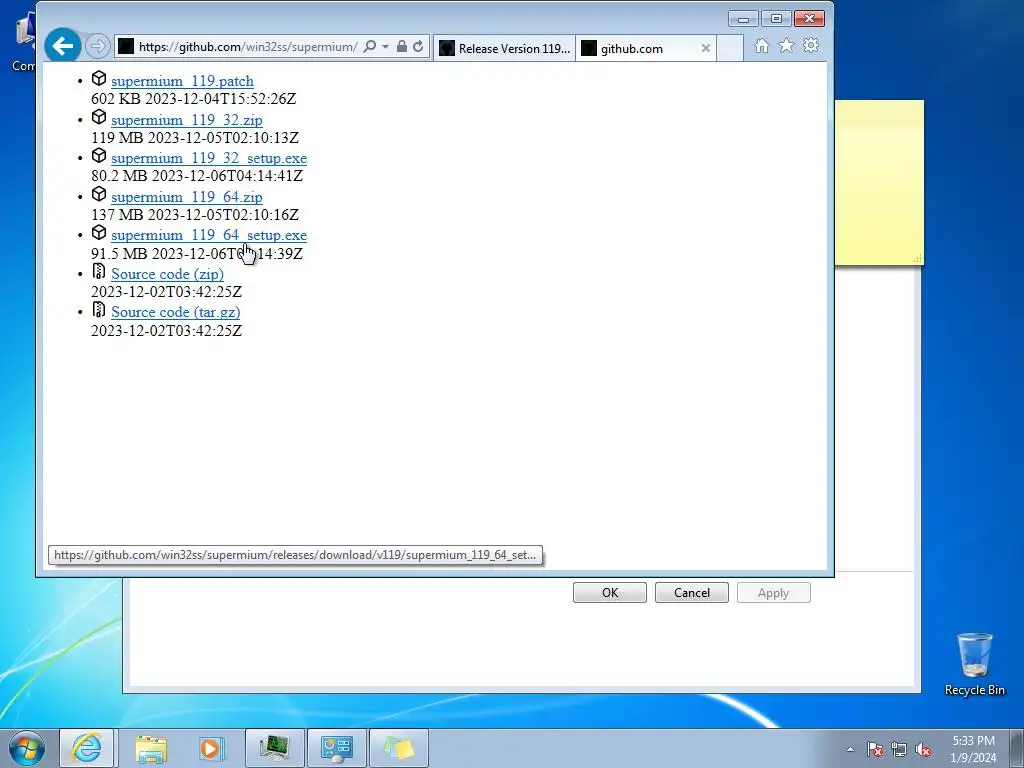Click the network tray icon

click(x=899, y=749)
